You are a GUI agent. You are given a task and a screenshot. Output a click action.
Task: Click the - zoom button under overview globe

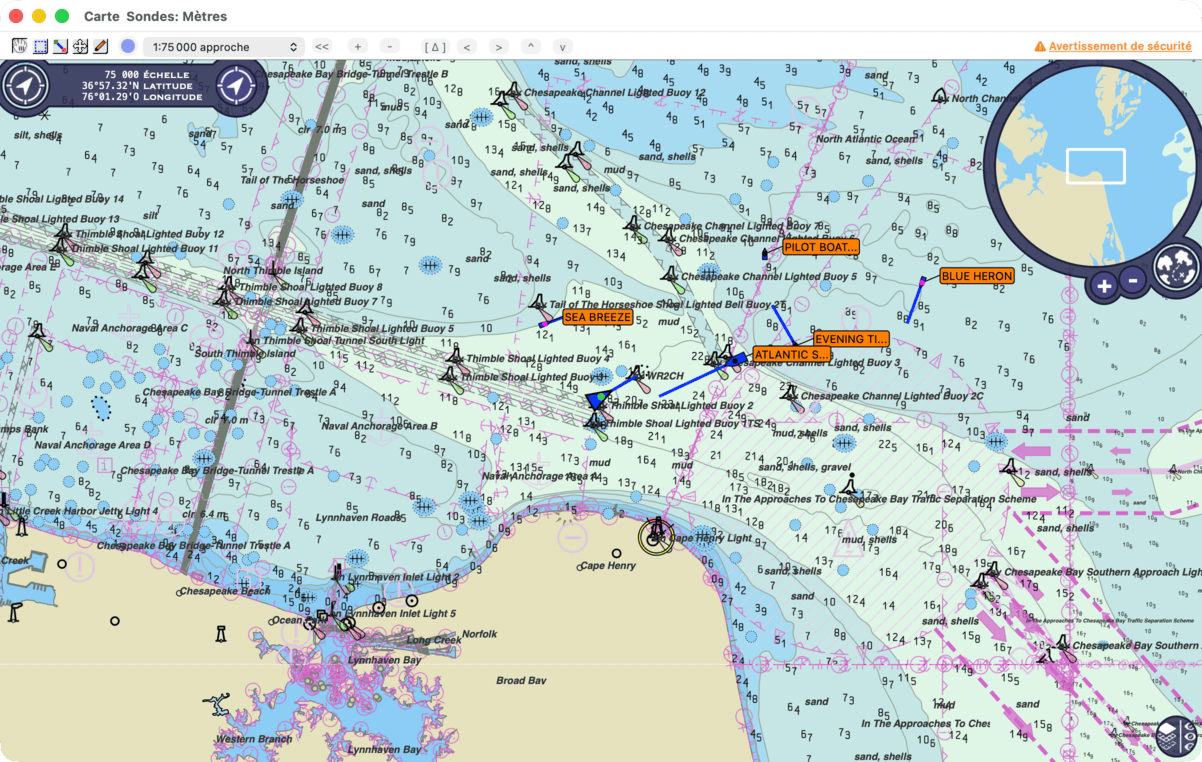tap(1133, 281)
